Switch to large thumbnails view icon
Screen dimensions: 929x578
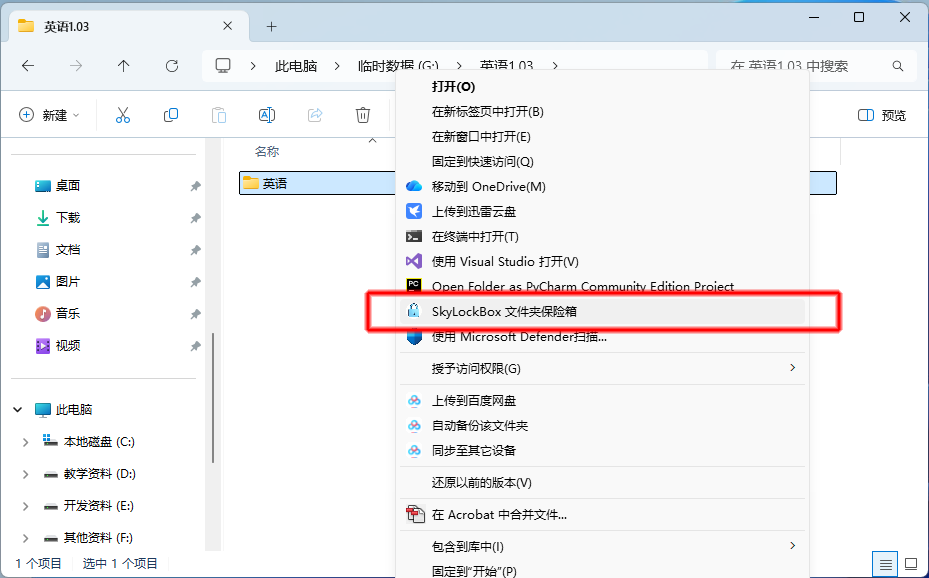tap(911, 564)
